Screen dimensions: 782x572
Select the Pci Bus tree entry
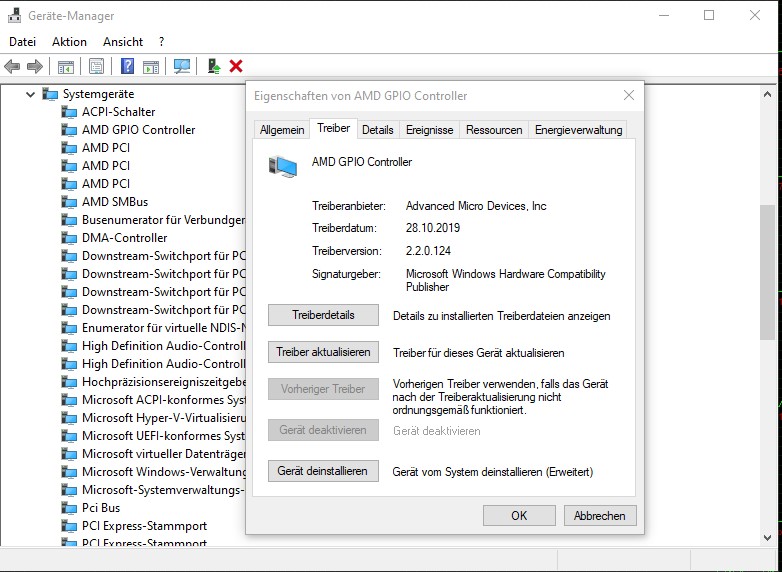(101, 508)
